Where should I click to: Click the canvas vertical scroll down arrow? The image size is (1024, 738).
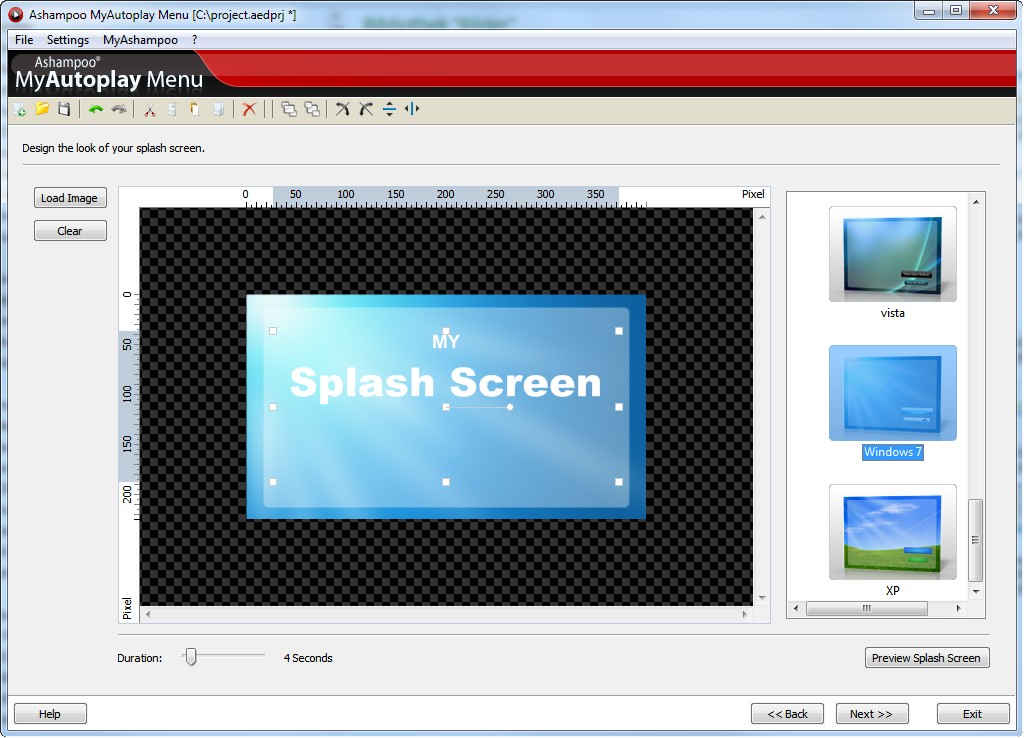762,598
